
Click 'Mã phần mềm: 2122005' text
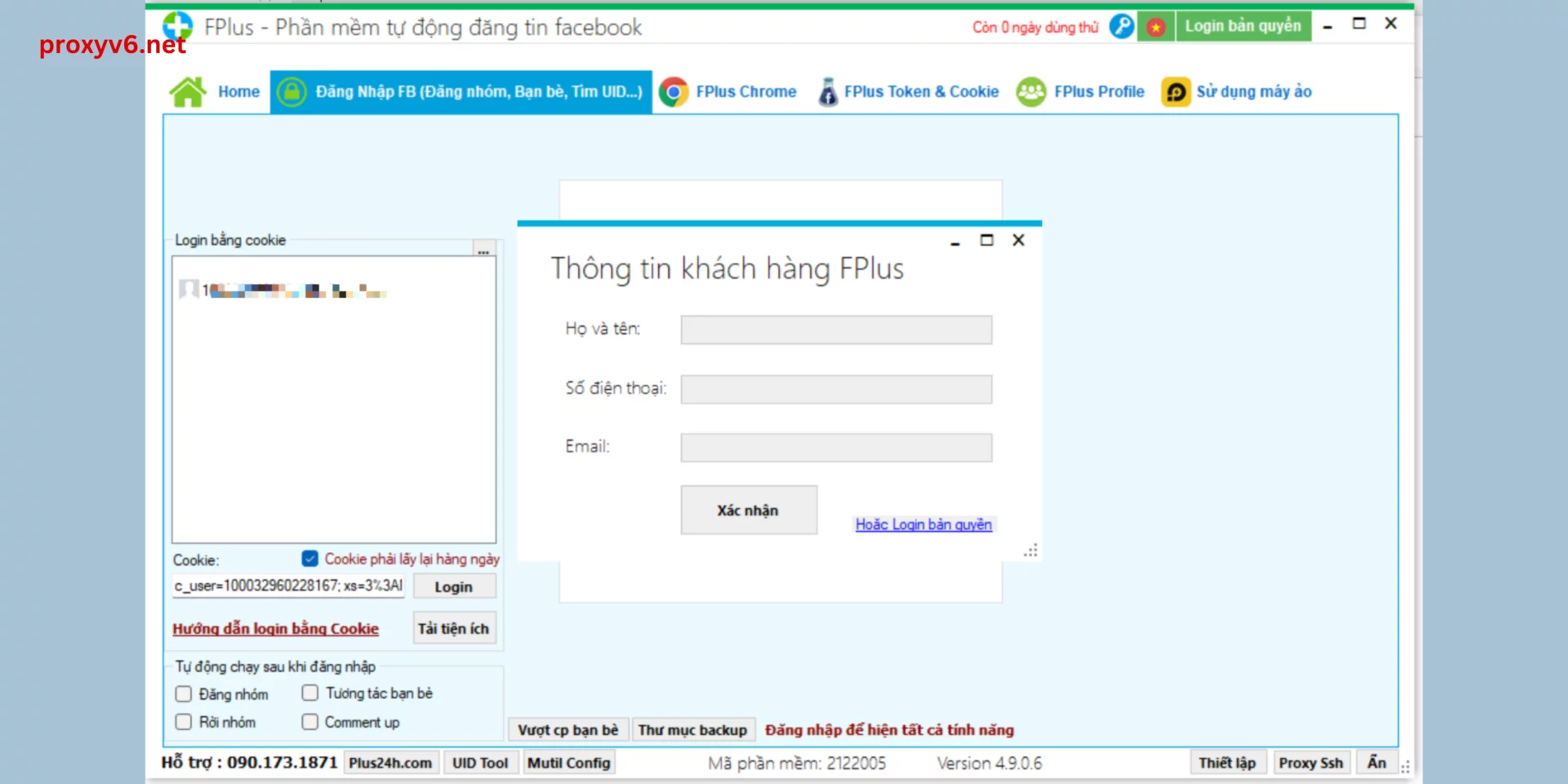[x=797, y=763]
